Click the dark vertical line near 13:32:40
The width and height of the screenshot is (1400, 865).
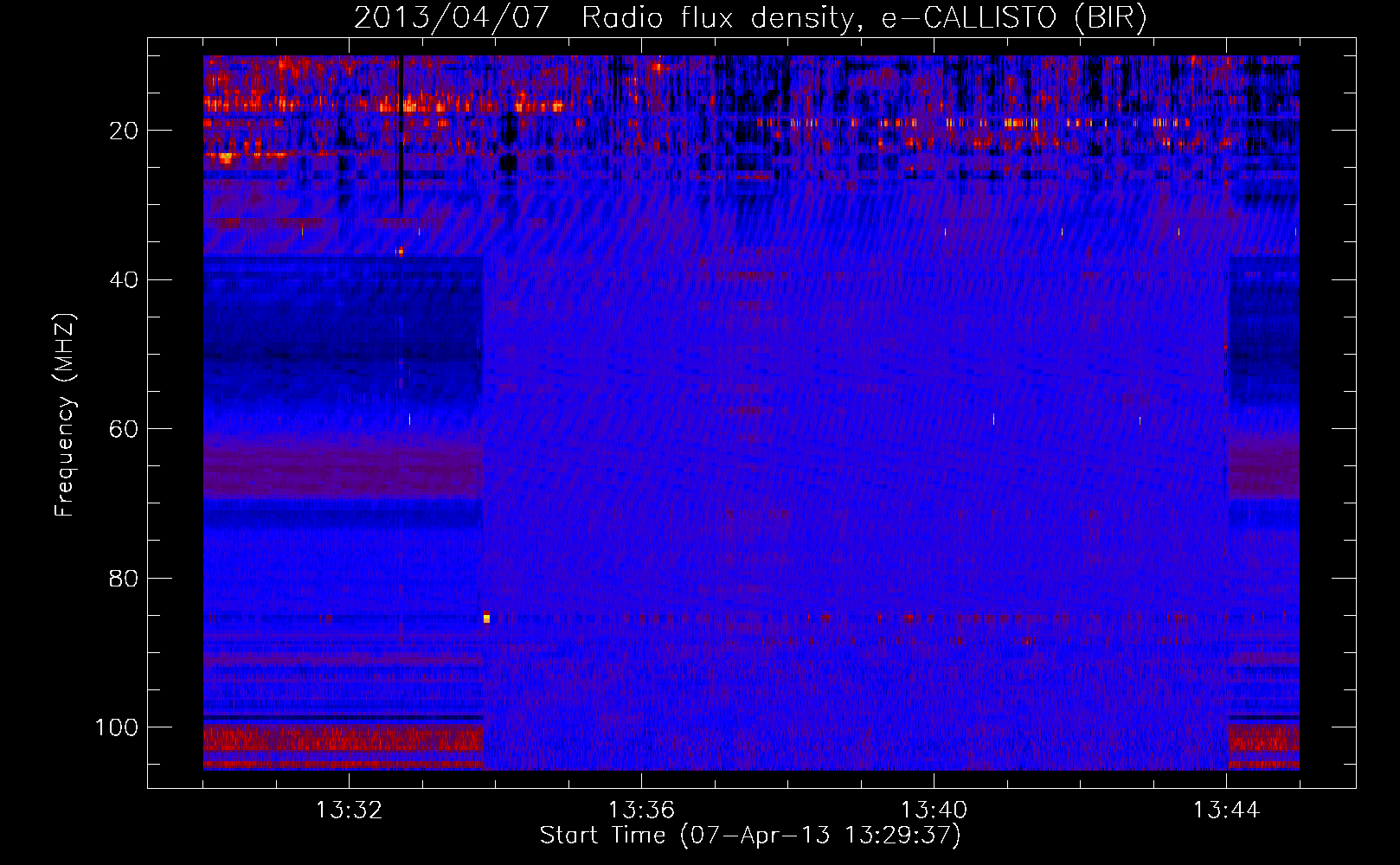(401, 134)
